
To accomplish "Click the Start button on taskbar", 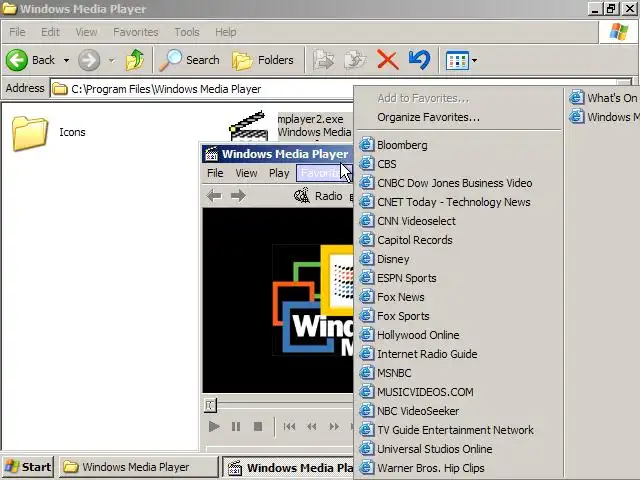I will pyautogui.click(x=27, y=467).
